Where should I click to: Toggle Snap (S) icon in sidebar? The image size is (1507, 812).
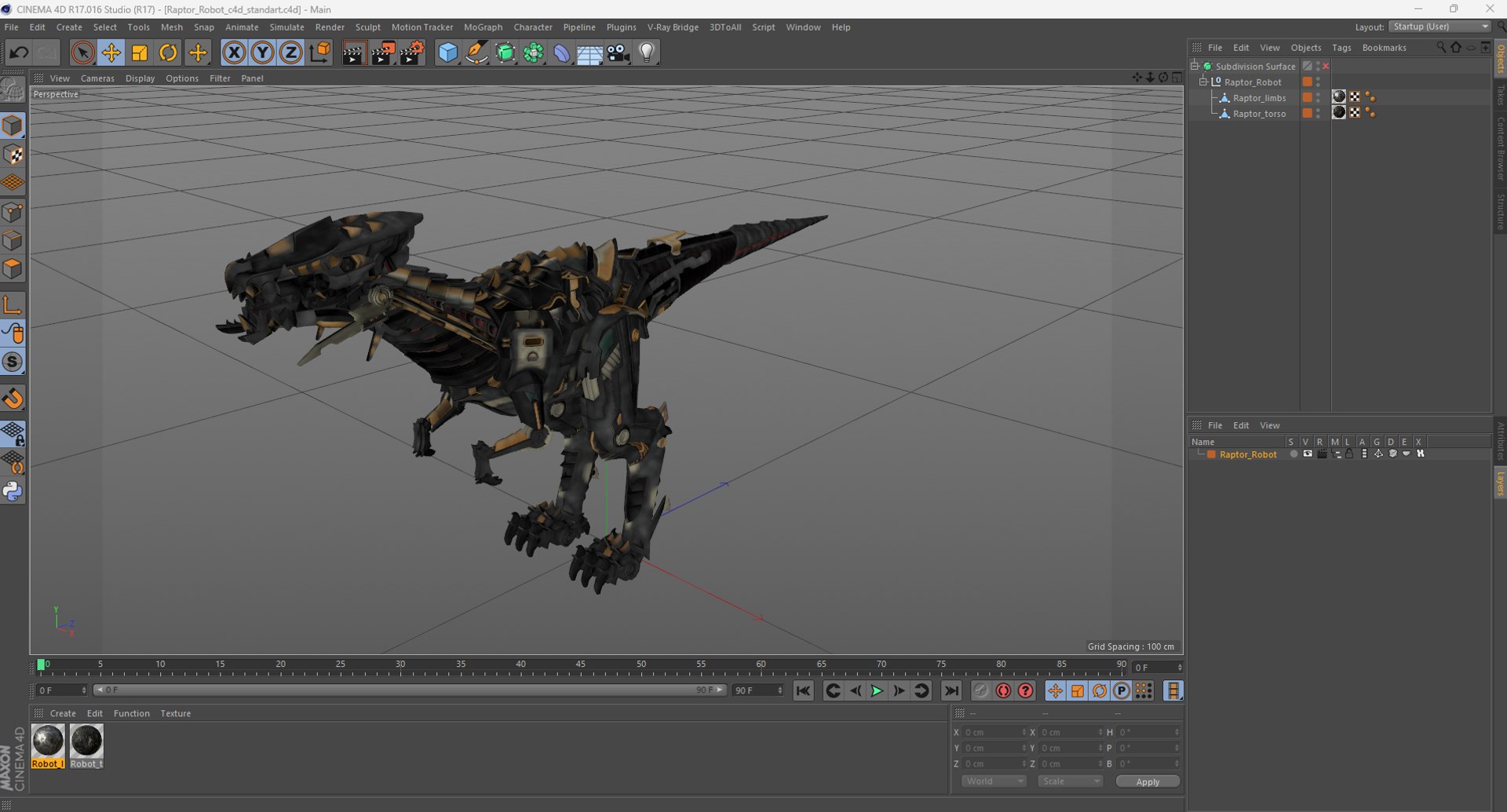coord(13,362)
